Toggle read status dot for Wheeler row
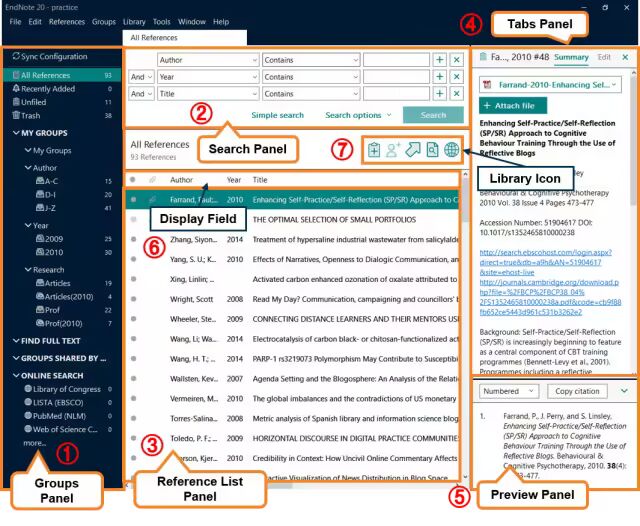The width and height of the screenshot is (640, 526). pos(133,319)
